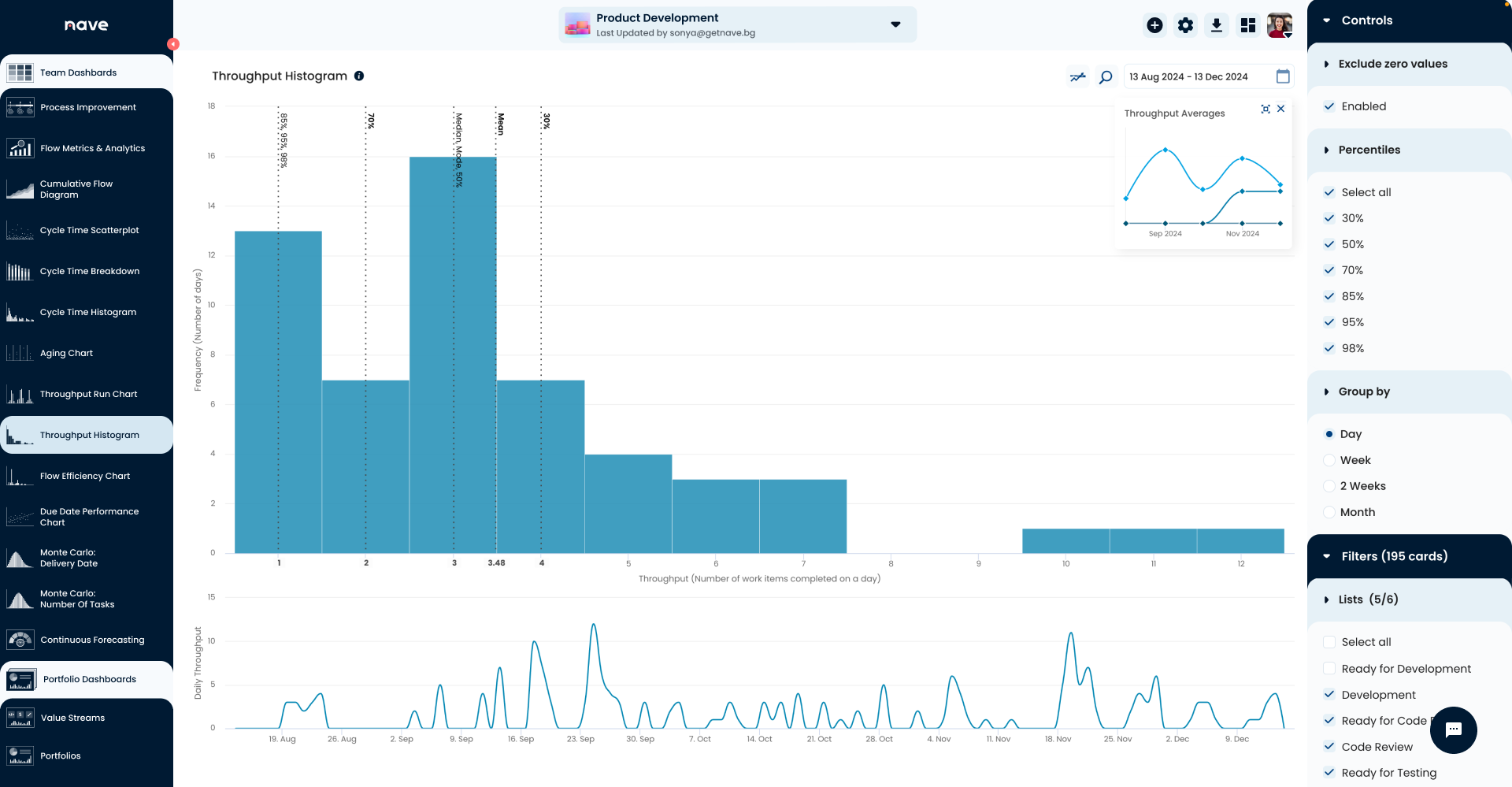Check the Ready for Development filter

(1330, 668)
